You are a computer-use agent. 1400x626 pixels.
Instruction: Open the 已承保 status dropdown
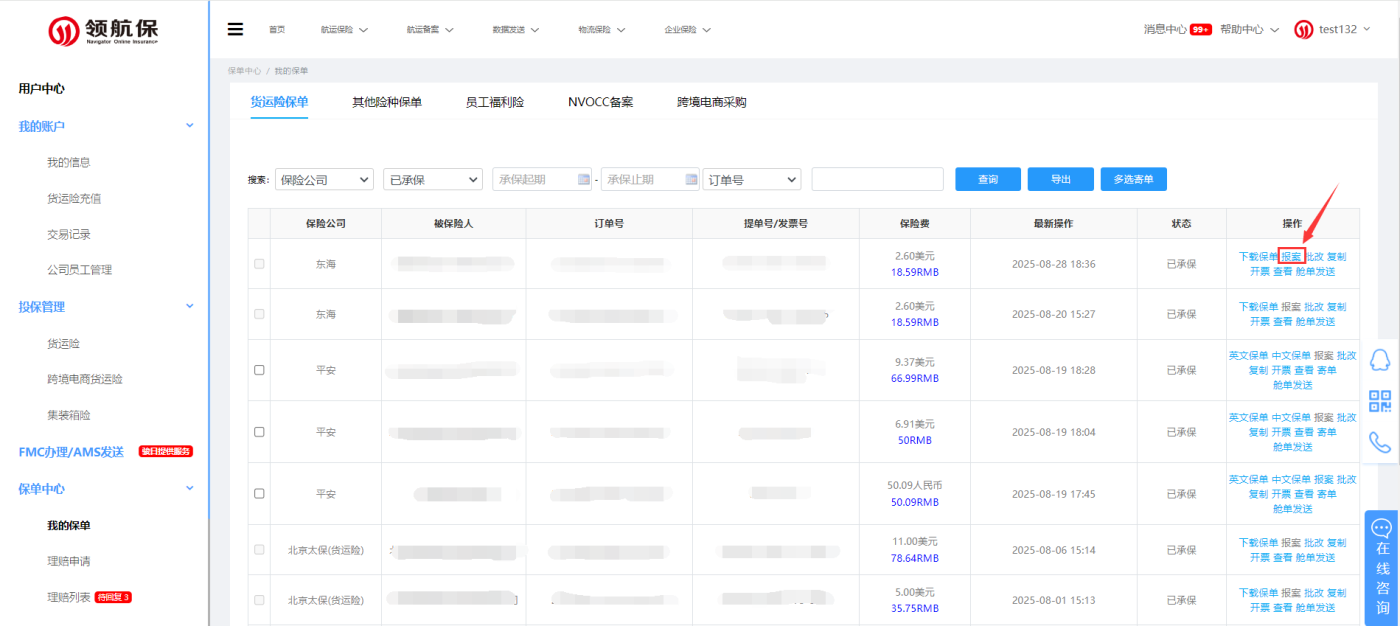(433, 179)
